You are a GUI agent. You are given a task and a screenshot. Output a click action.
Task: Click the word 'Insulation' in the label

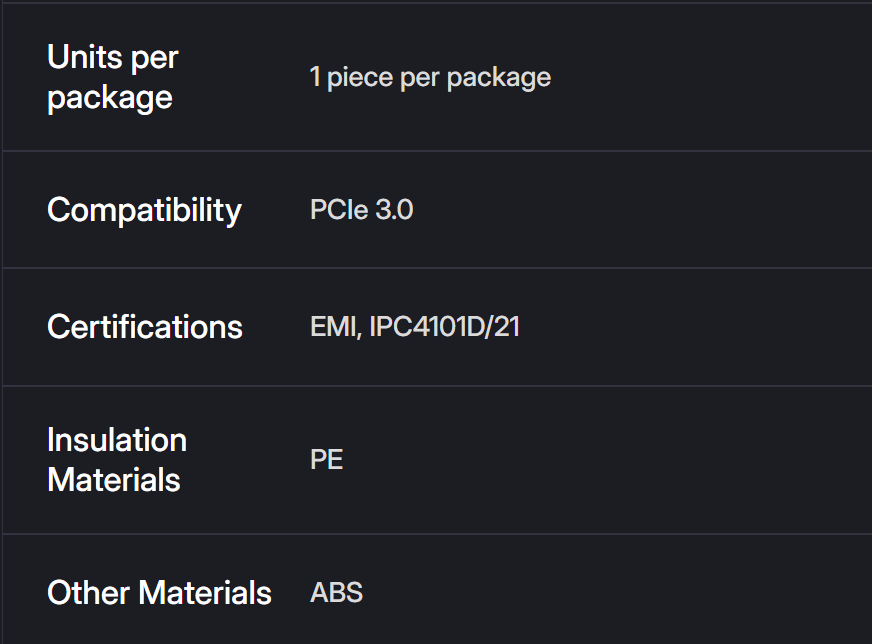[x=116, y=440]
